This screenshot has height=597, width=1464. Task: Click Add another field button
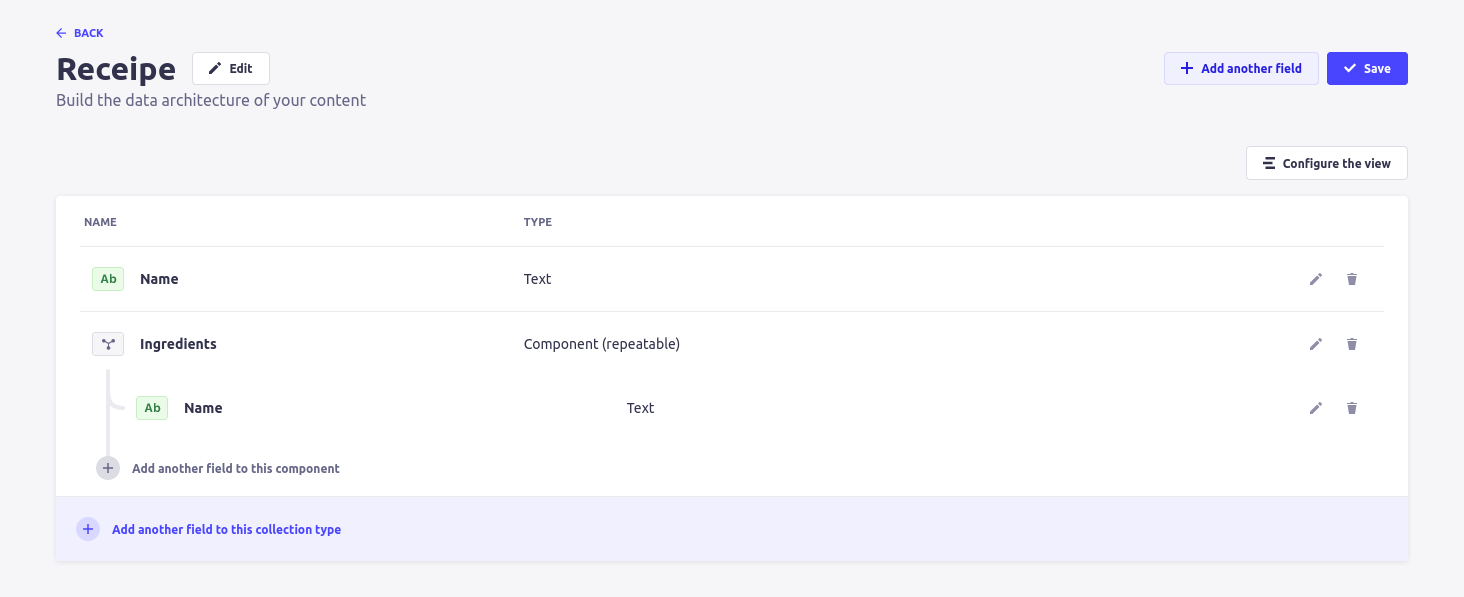coord(1241,68)
